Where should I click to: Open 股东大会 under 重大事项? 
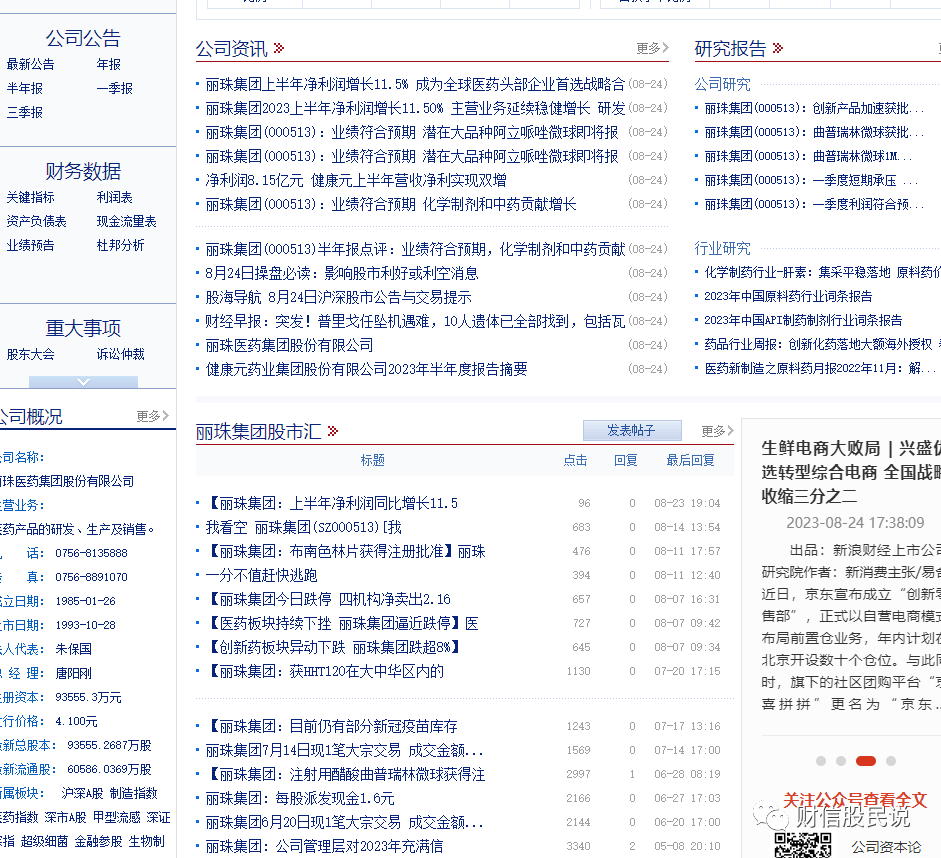coord(31,355)
